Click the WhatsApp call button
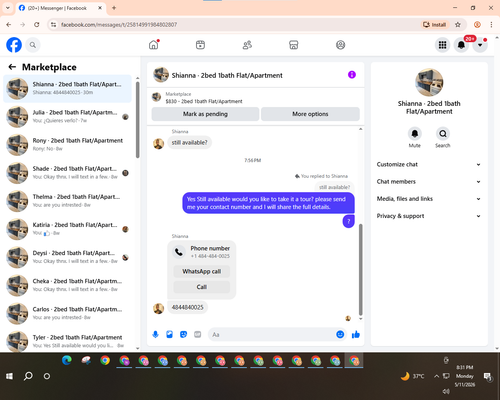The width and height of the screenshot is (500, 400). 202,271
